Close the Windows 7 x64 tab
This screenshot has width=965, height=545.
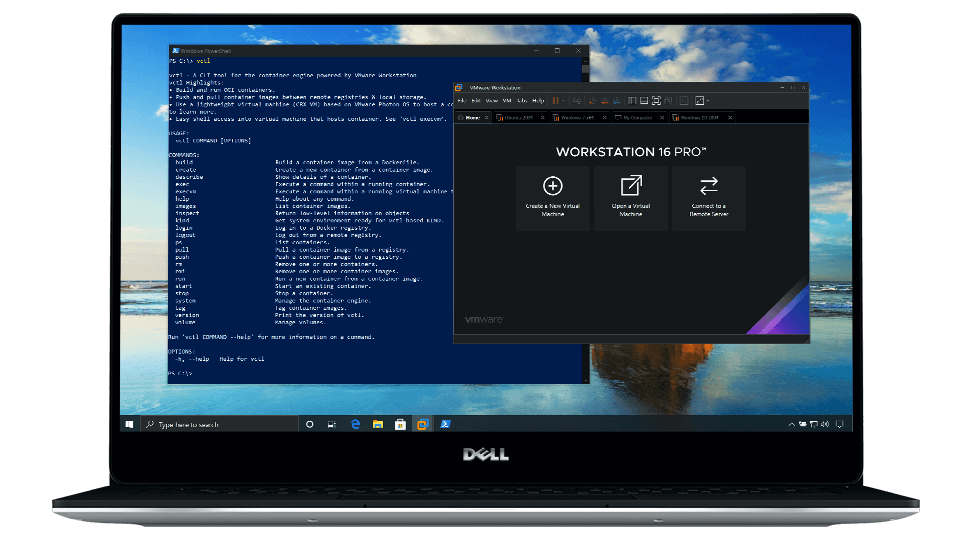(x=605, y=117)
